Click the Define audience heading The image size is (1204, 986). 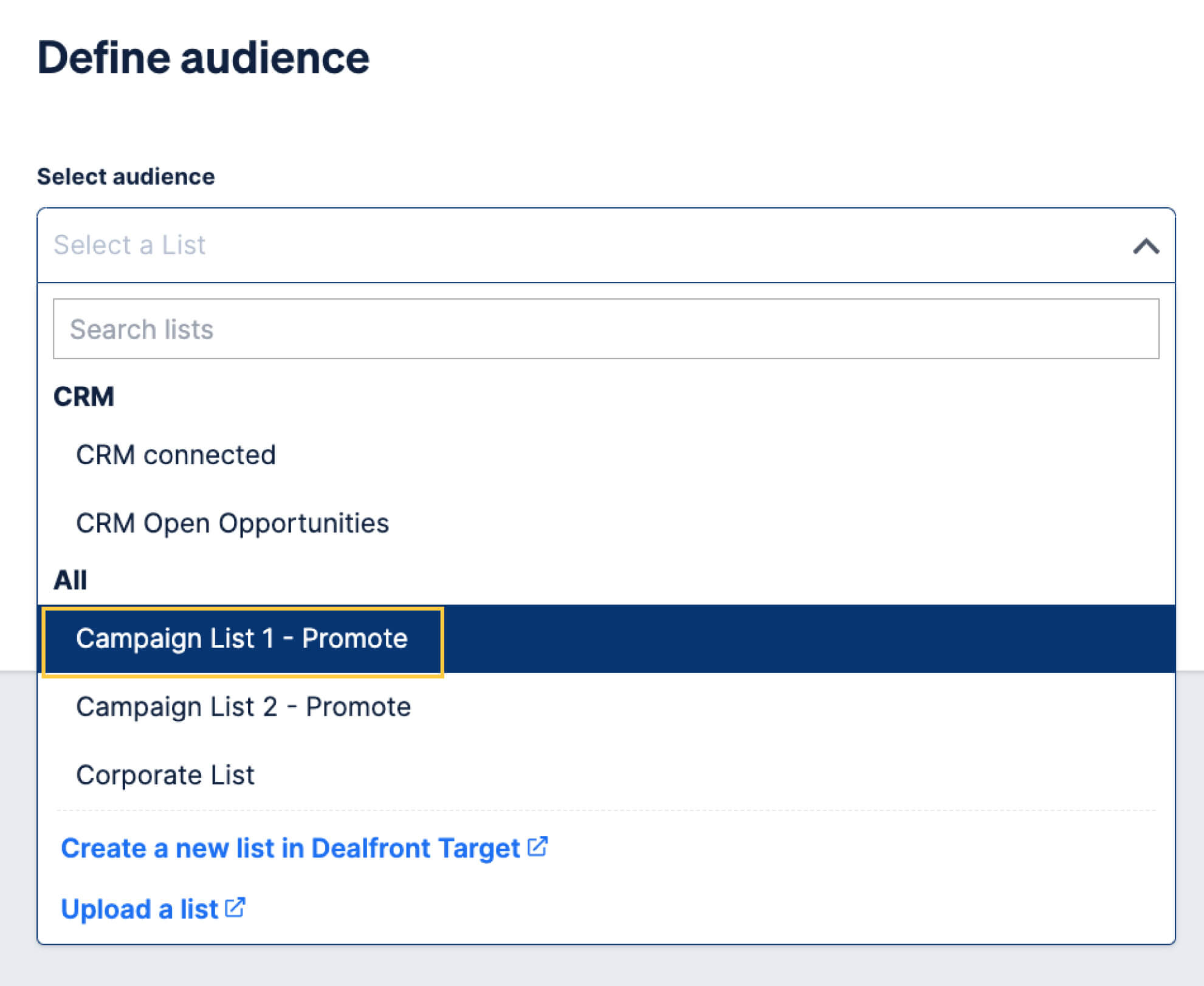(x=204, y=57)
